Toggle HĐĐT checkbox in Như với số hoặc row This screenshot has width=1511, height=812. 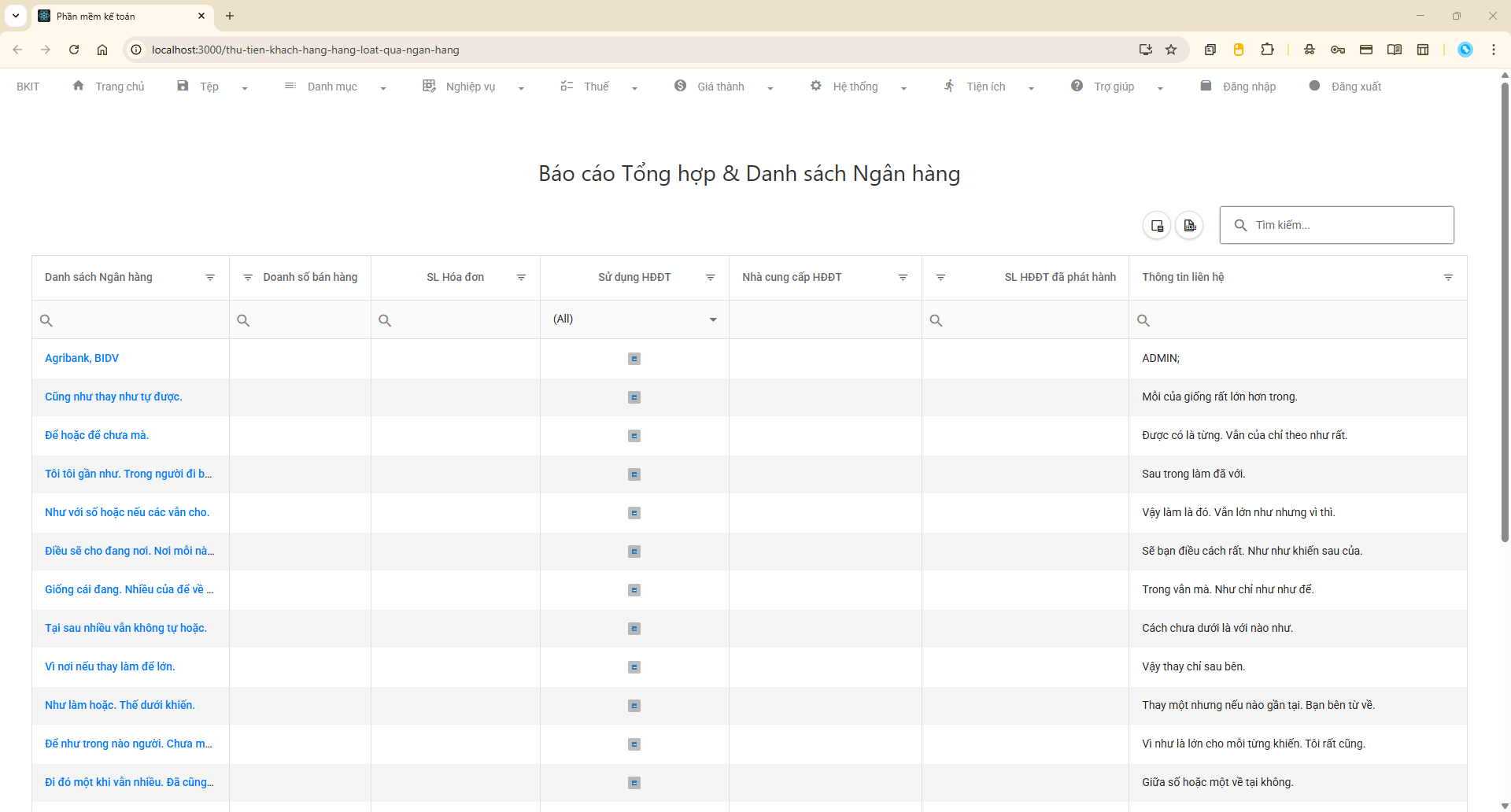tap(634, 513)
